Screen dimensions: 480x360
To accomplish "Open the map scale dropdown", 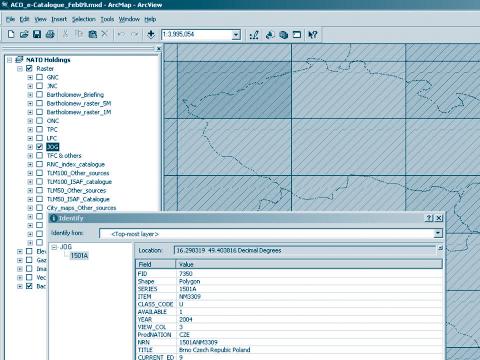I will [x=236, y=35].
